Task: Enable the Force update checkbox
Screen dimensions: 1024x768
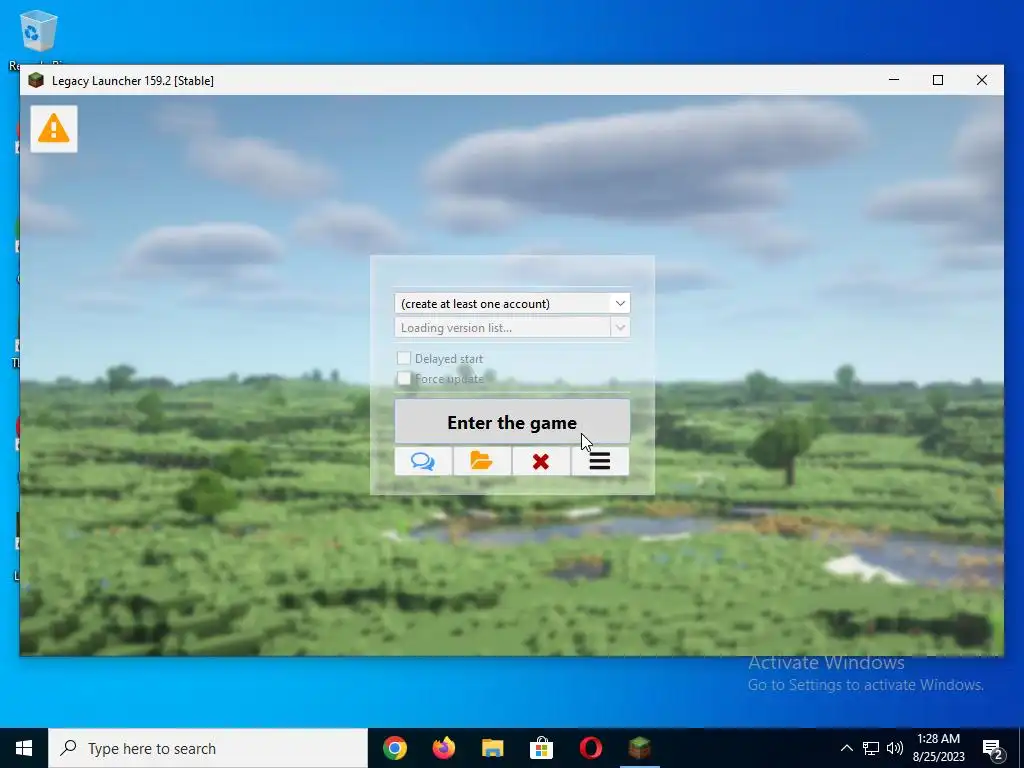Action: [x=404, y=378]
